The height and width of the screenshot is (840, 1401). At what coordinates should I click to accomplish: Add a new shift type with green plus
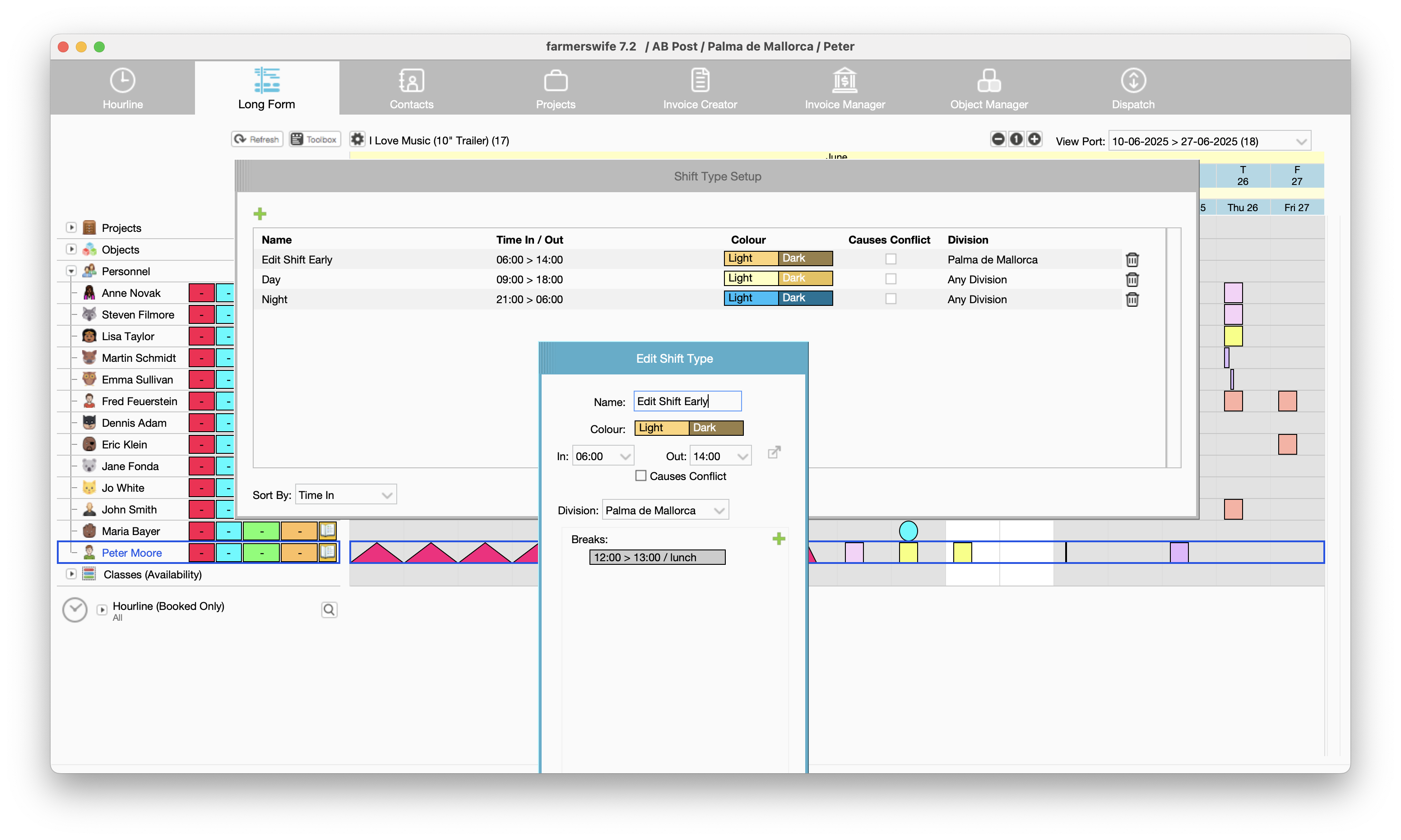click(260, 214)
